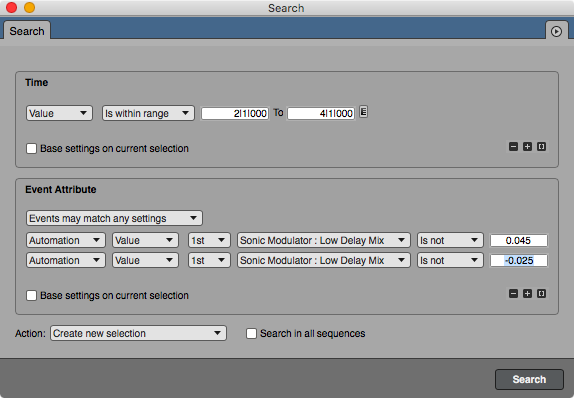Open the 1st dropdown in the -0.025 row
Viewport: 574px width, 398px height.
tap(209, 260)
